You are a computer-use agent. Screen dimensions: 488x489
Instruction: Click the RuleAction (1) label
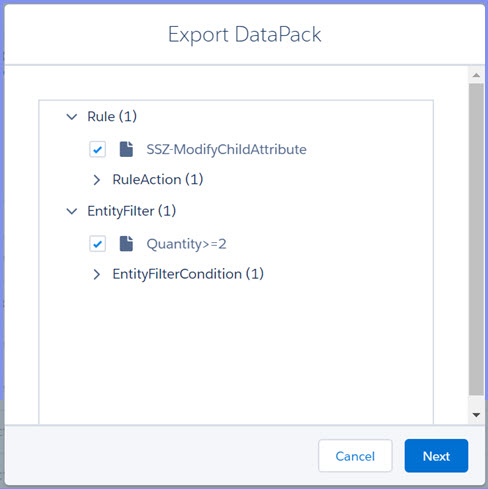pyautogui.click(x=158, y=180)
